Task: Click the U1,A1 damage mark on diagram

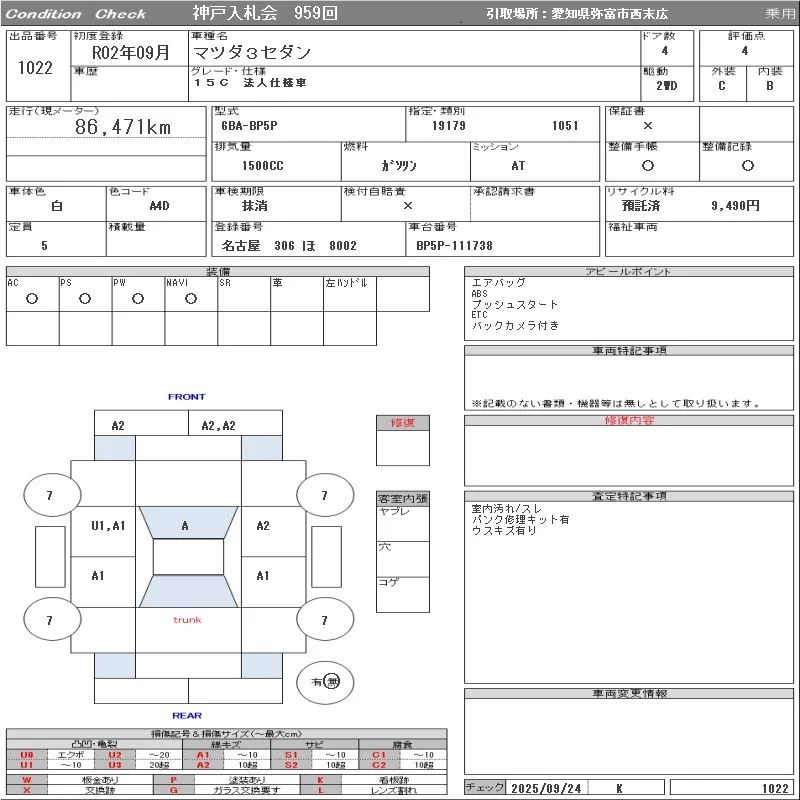Action: click(x=108, y=526)
